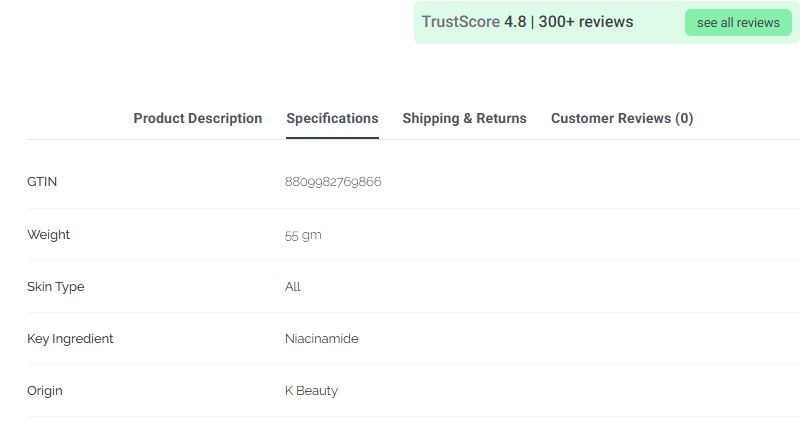Click the TrustScore label in banner
Viewport: 808px width, 429px height.
click(460, 22)
